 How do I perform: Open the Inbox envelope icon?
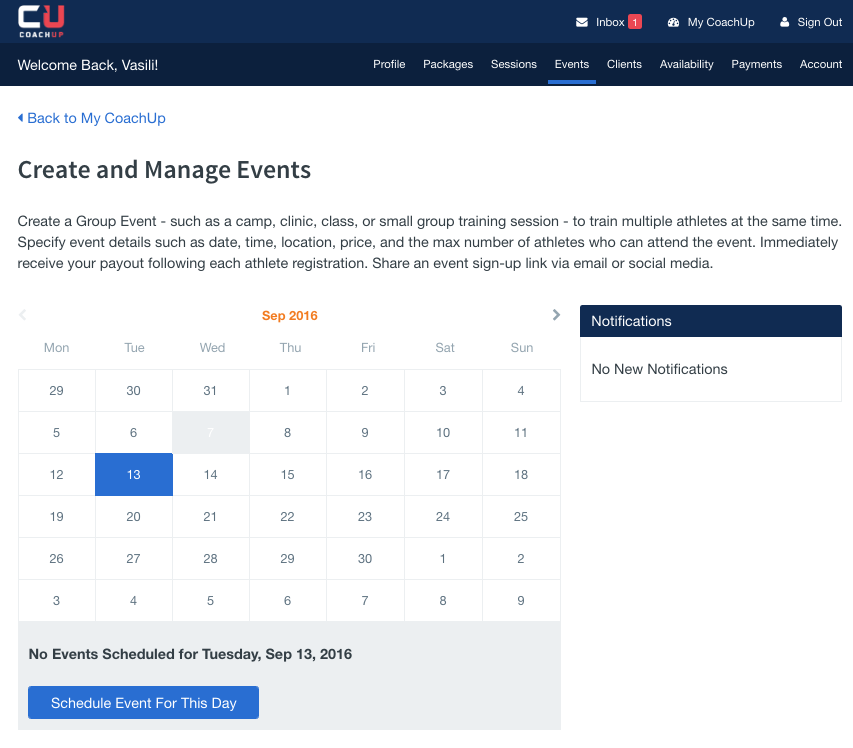pos(582,22)
